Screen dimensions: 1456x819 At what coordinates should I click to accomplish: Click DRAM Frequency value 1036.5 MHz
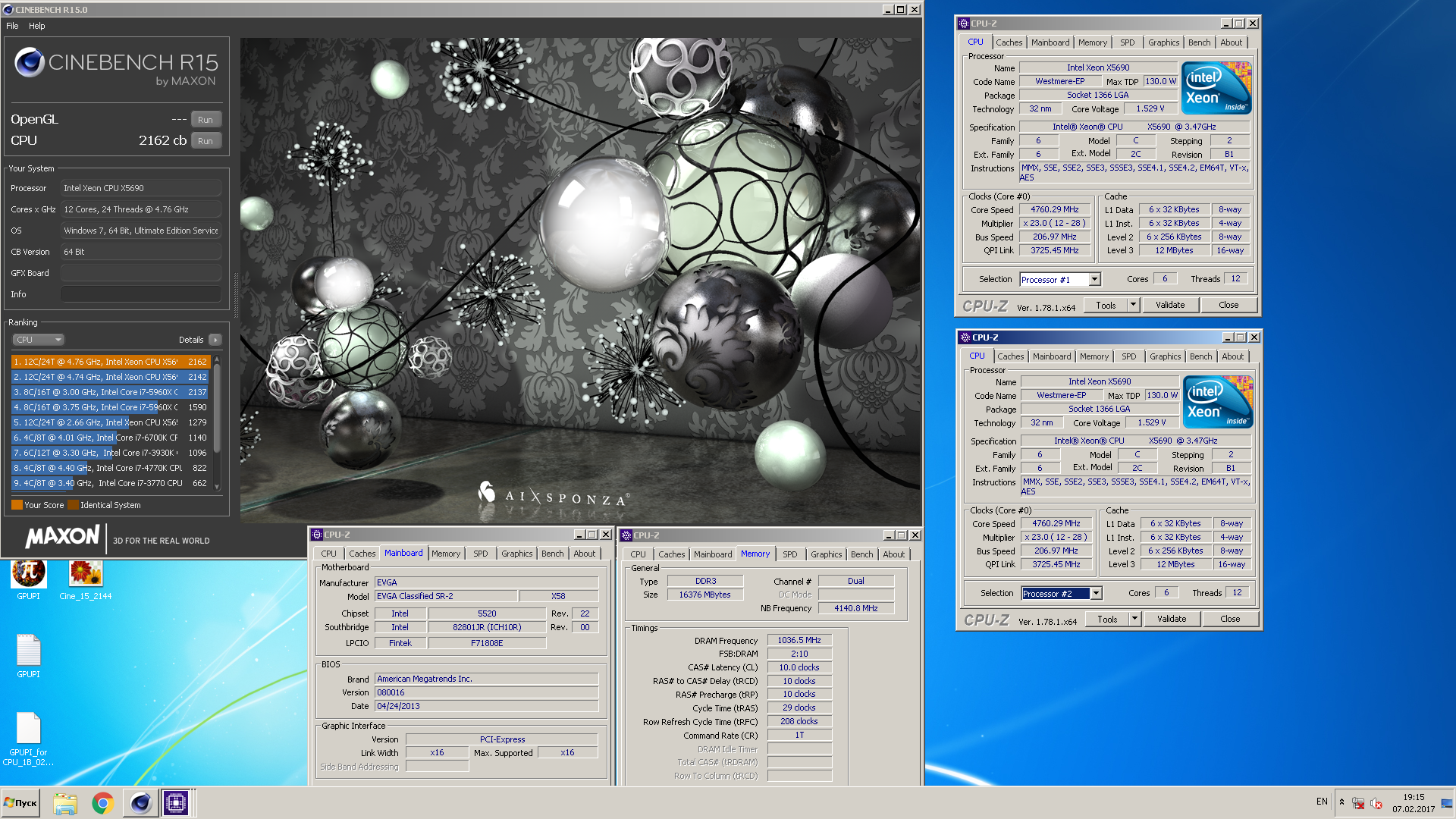[799, 640]
